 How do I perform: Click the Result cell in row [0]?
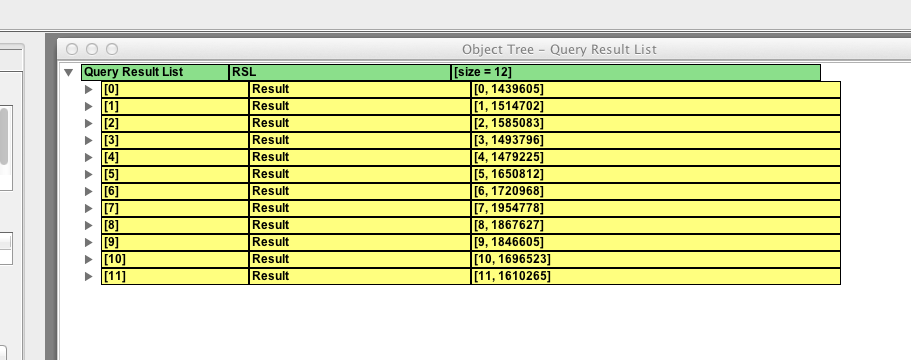point(360,89)
